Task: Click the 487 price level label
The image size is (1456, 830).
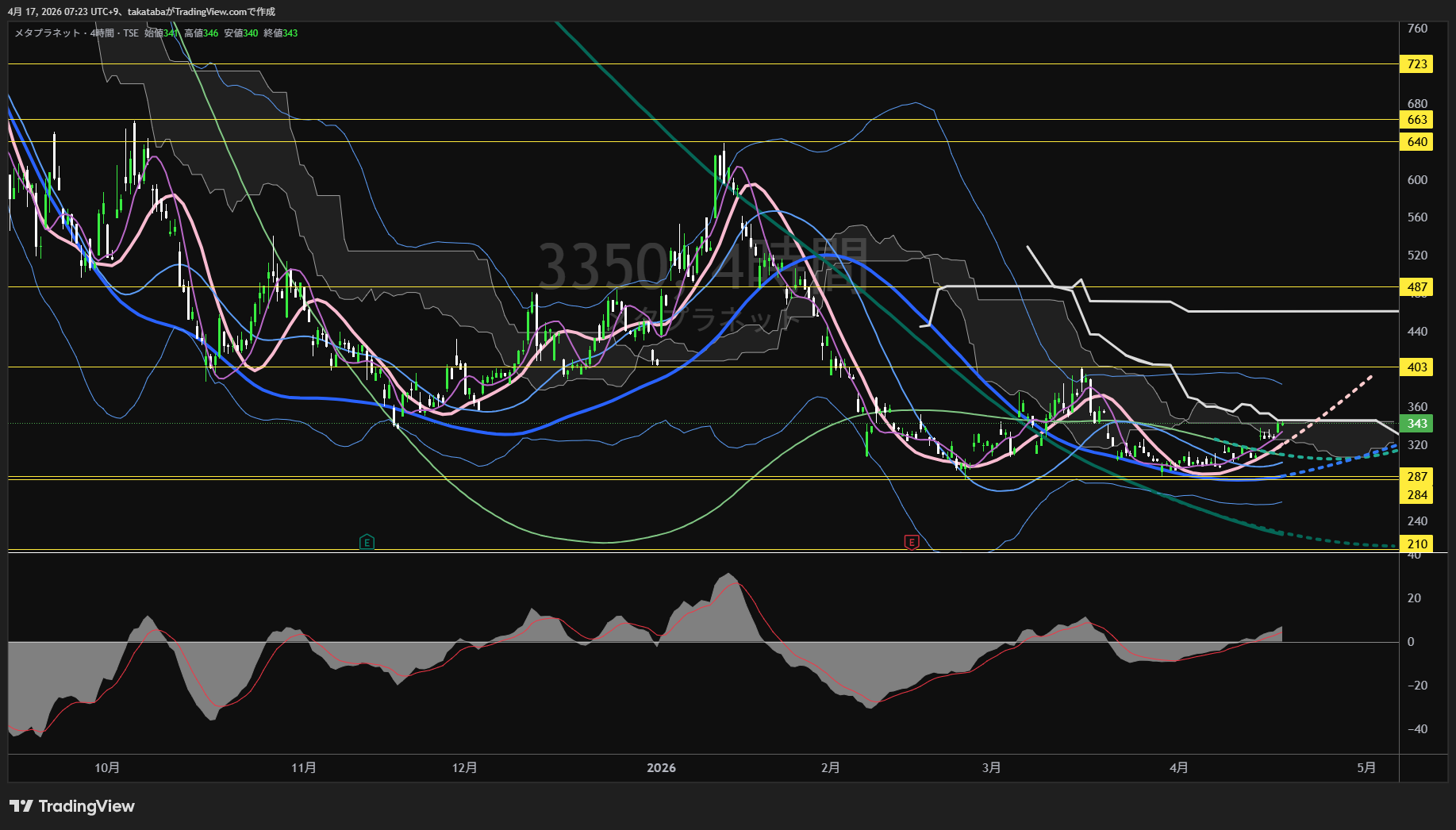Action: (1416, 287)
